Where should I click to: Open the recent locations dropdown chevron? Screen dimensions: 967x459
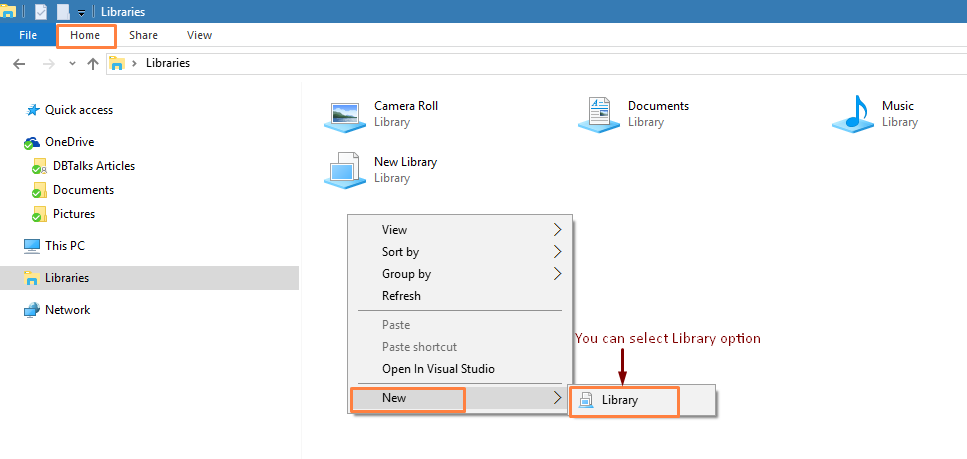(x=72, y=63)
